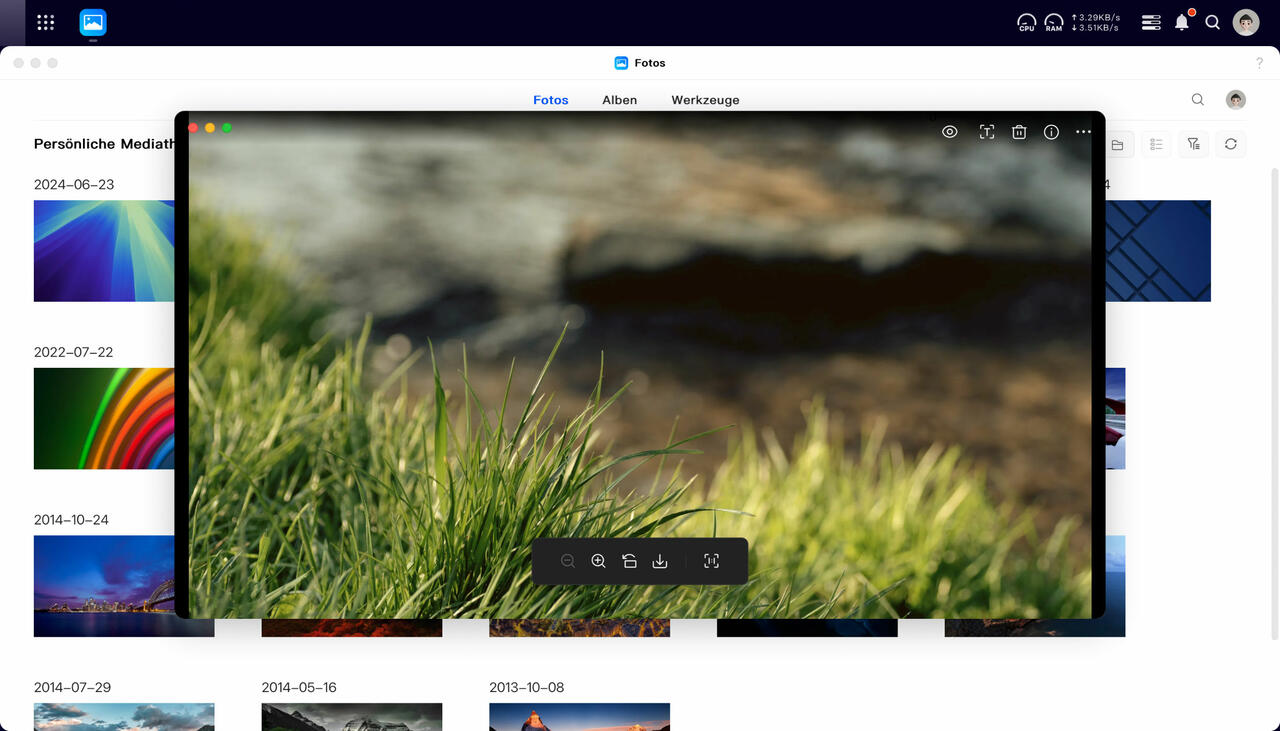Image resolution: width=1280 pixels, height=731 pixels.
Task: Download the currently viewed photo
Action: point(660,561)
